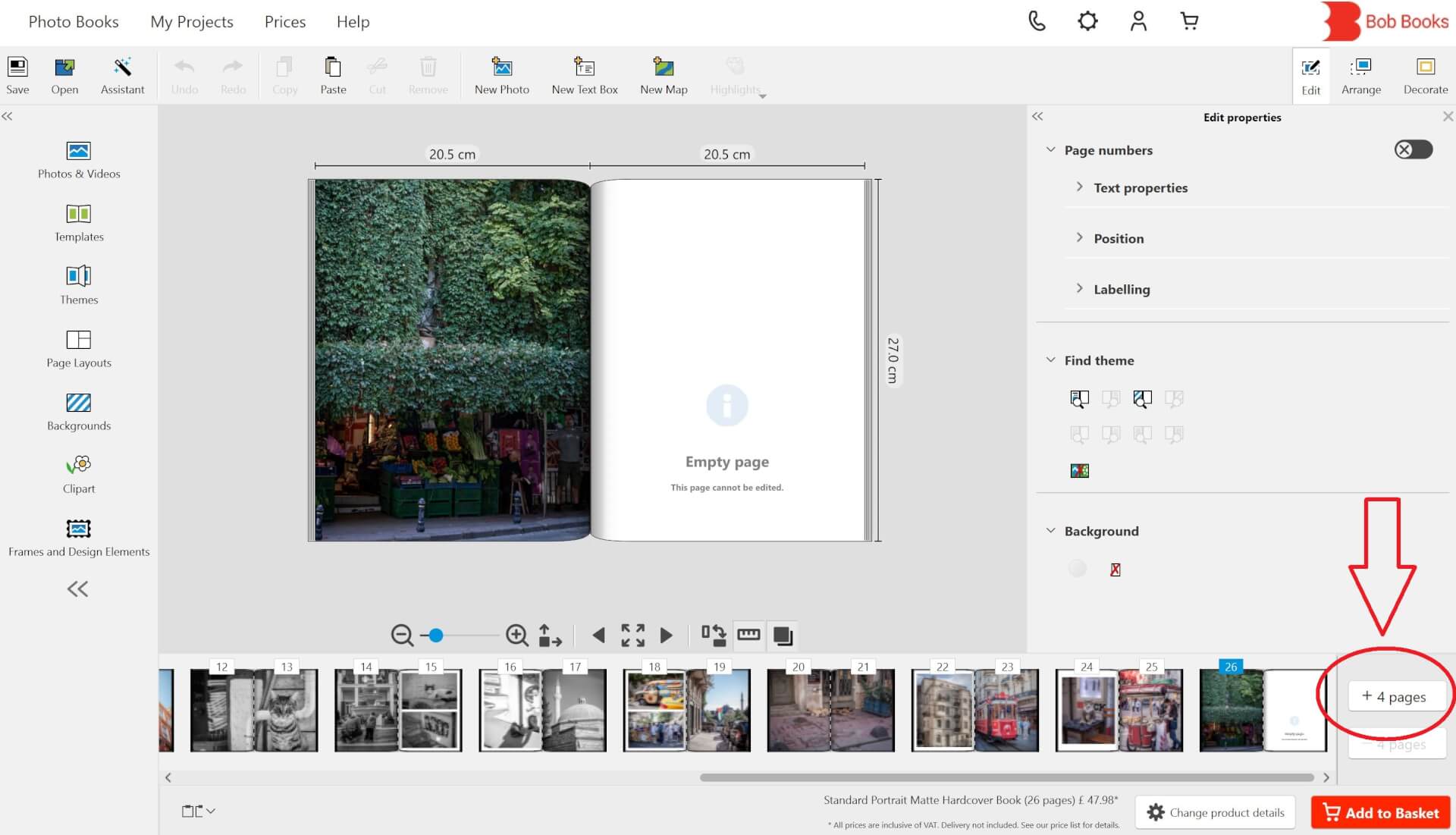This screenshot has width=1456, height=835.
Task: Collapse the Find theme section
Action: point(1050,360)
